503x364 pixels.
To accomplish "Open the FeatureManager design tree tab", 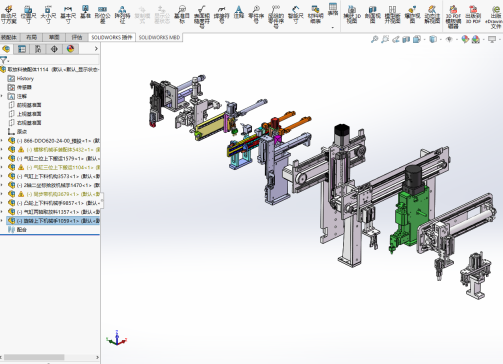I will click(x=6, y=49).
